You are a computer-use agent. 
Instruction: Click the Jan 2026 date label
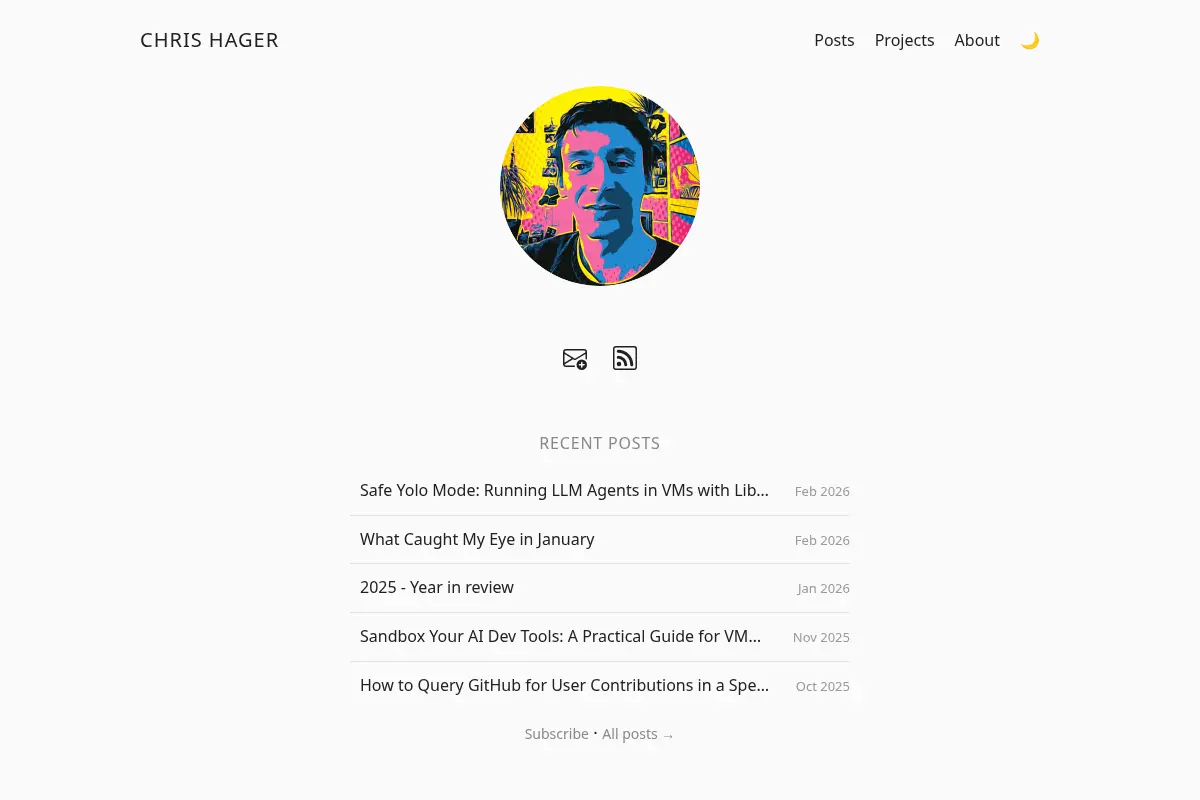pyautogui.click(x=823, y=589)
